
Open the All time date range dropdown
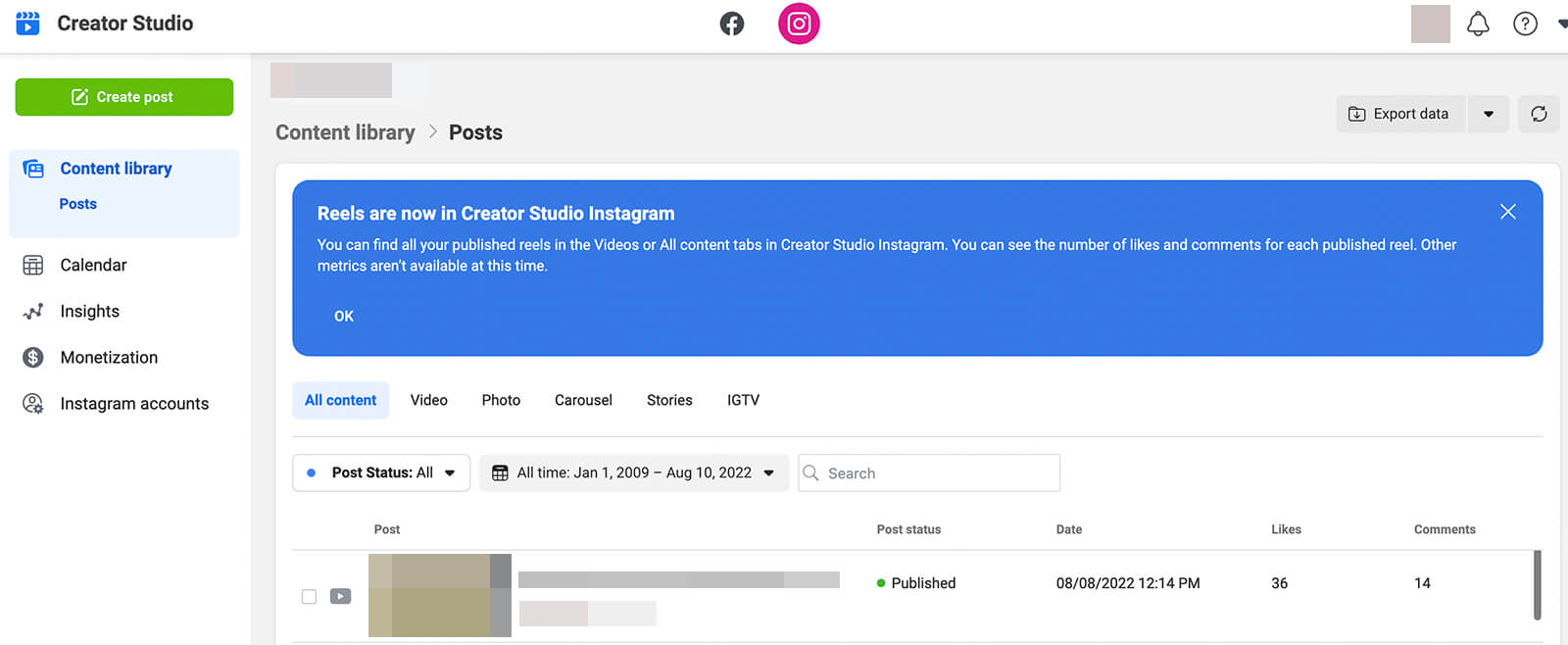[x=634, y=472]
